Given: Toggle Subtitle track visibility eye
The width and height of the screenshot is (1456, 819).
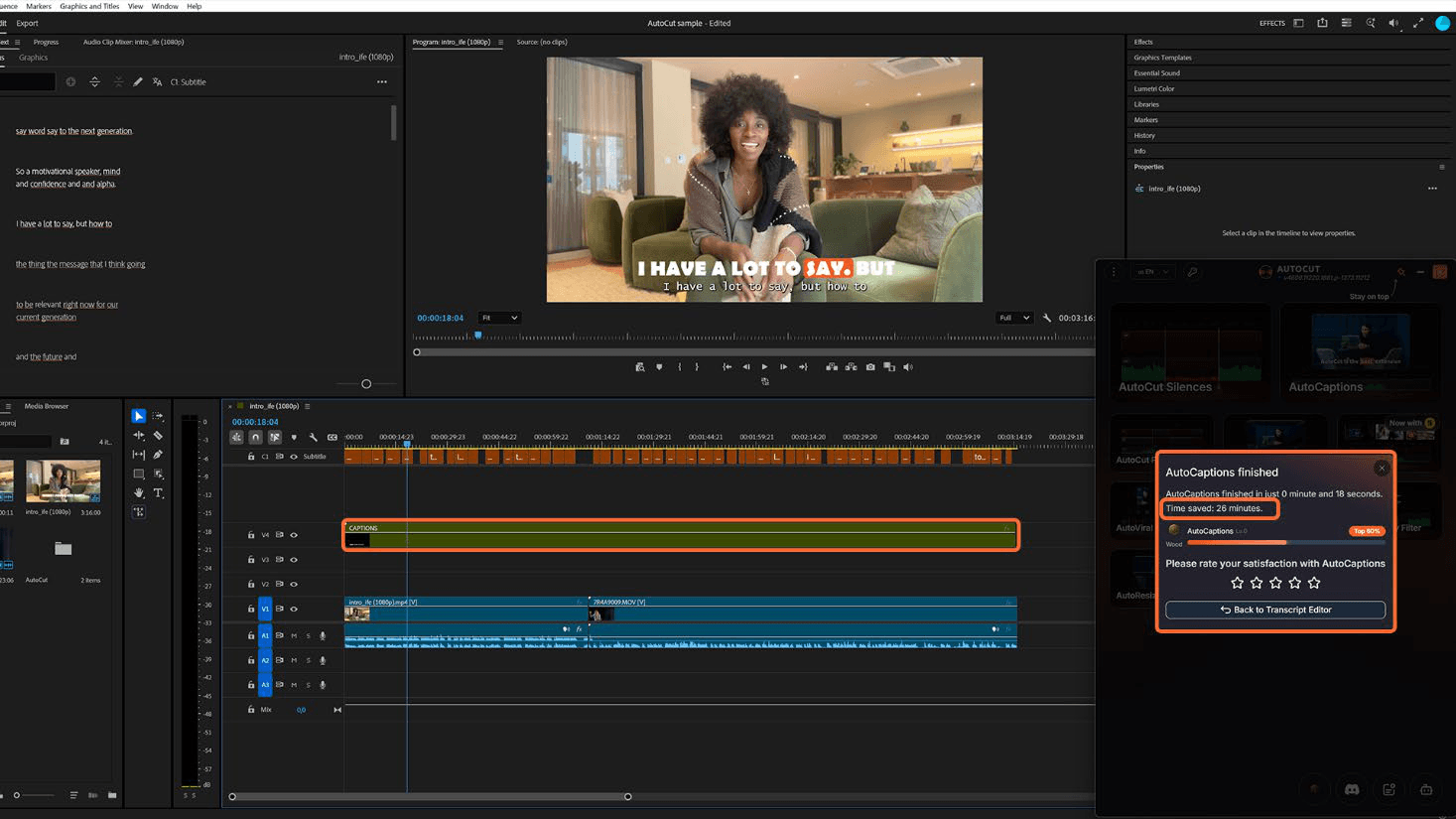Looking at the screenshot, I should 294,457.
